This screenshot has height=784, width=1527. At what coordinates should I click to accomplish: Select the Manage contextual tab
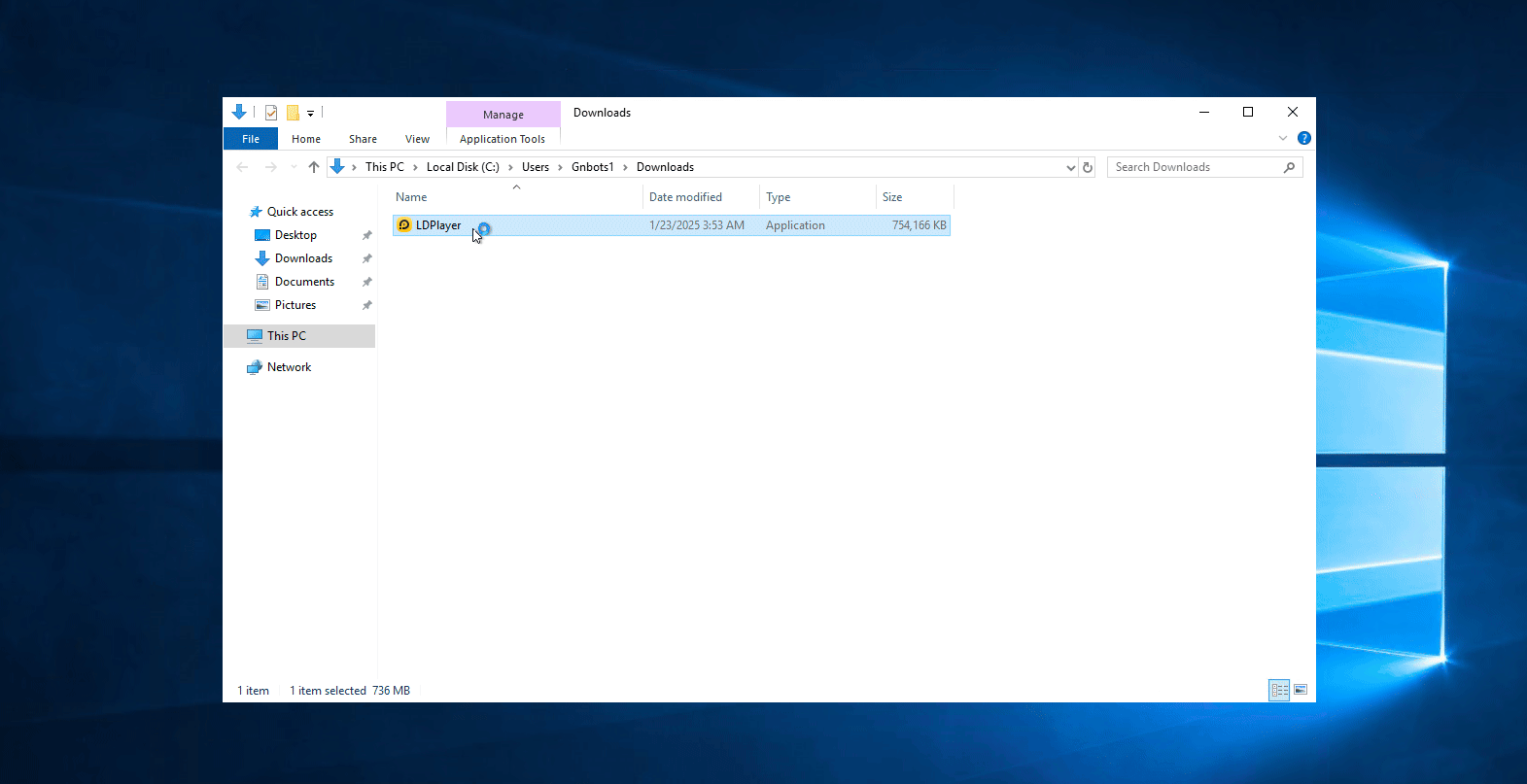(503, 115)
